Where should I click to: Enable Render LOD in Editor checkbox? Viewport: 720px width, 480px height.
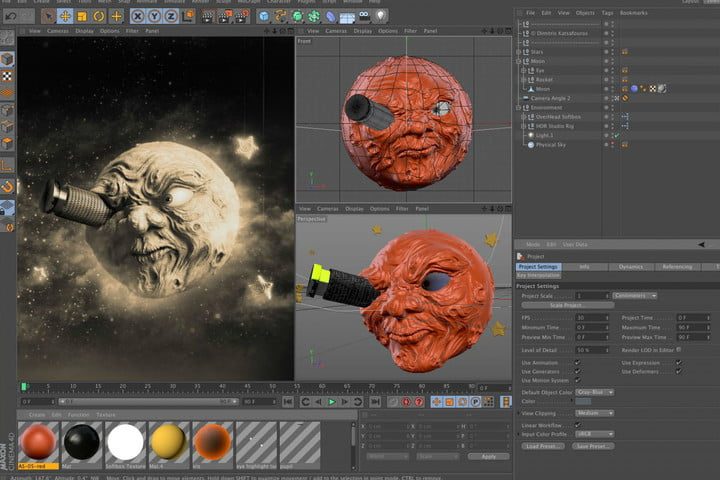coord(679,350)
